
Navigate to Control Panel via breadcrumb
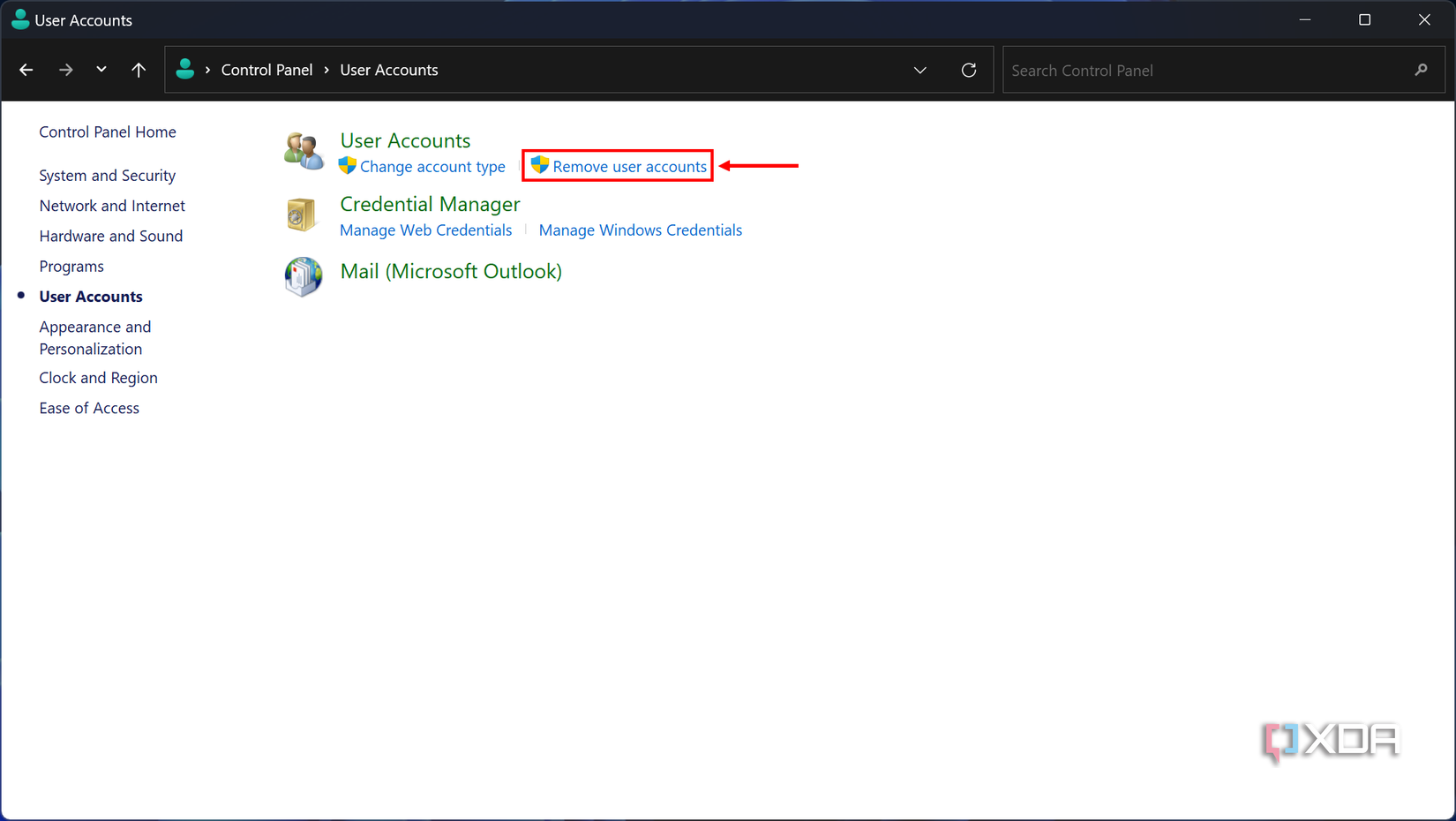266,70
